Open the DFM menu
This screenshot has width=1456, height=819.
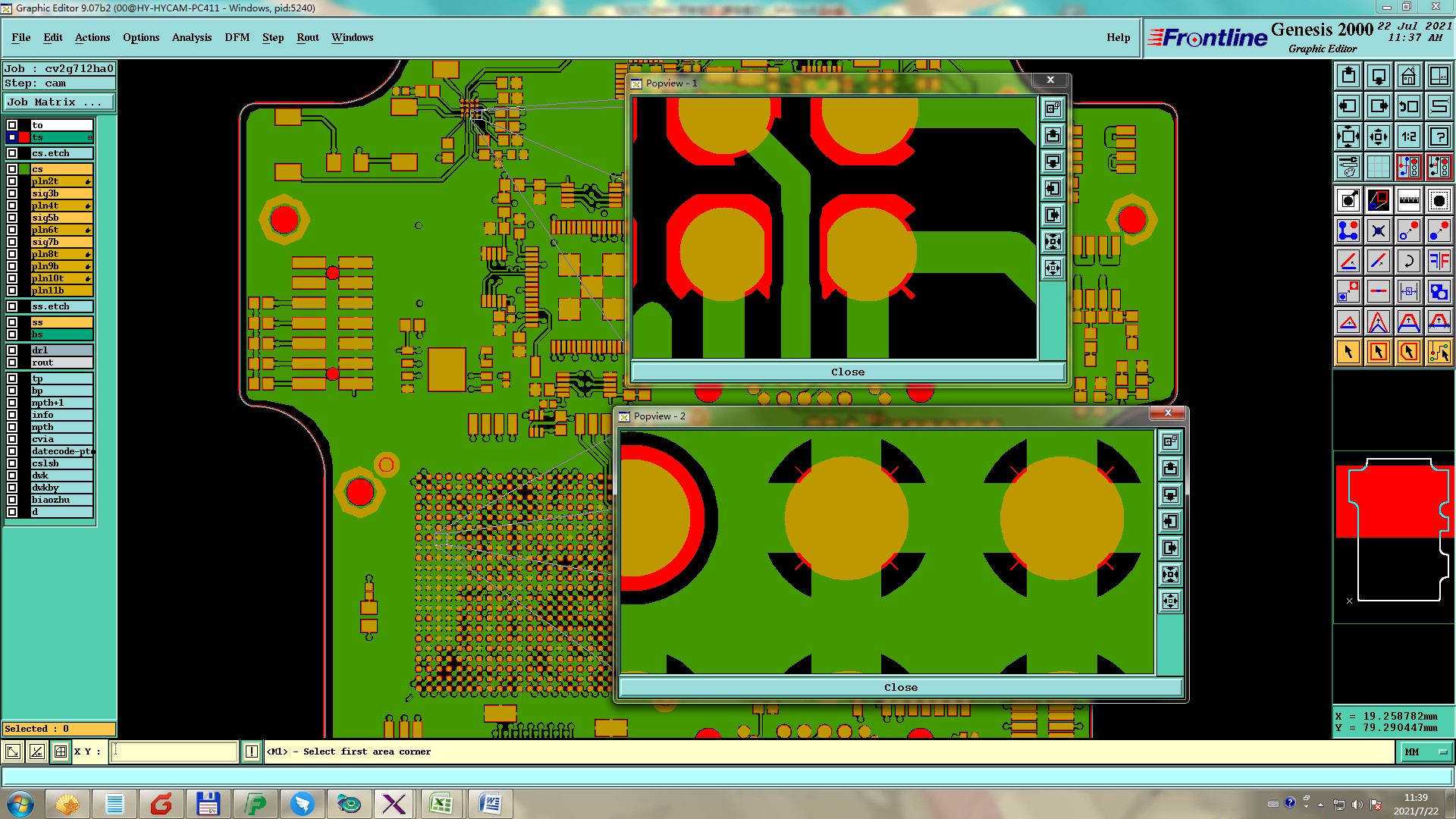[x=237, y=37]
